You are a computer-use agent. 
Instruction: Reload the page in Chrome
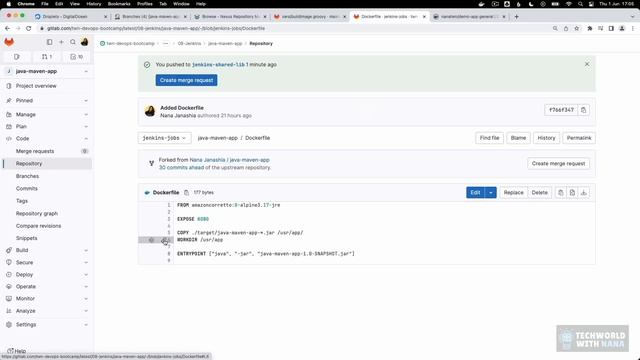[29, 29]
